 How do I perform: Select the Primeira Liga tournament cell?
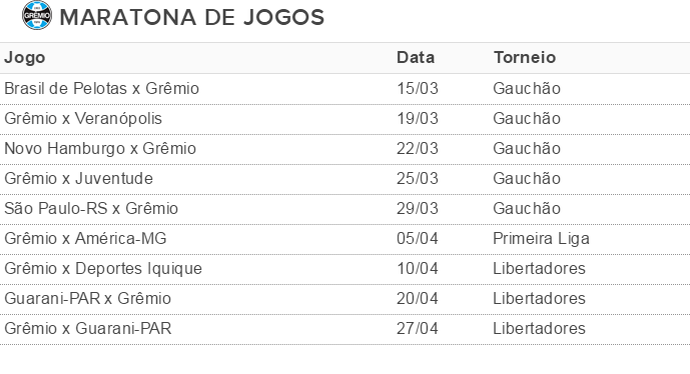[x=541, y=238]
